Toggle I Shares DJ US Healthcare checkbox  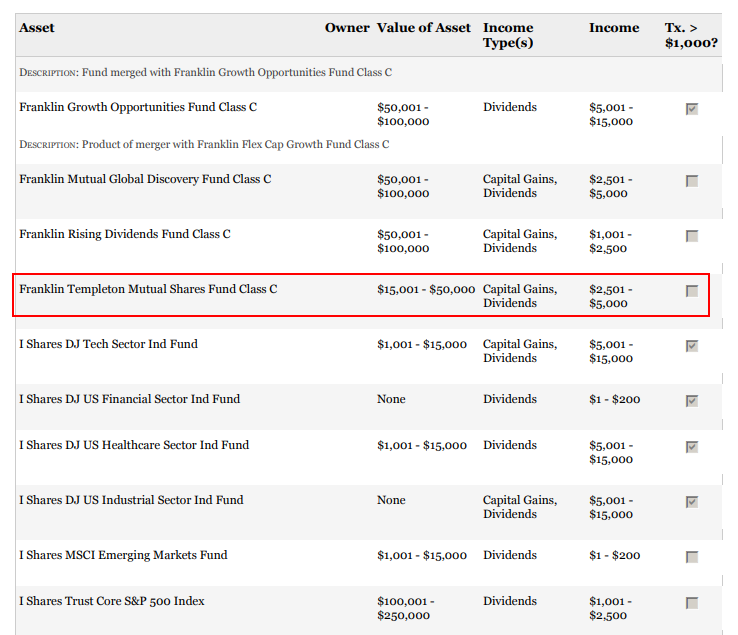click(691, 447)
